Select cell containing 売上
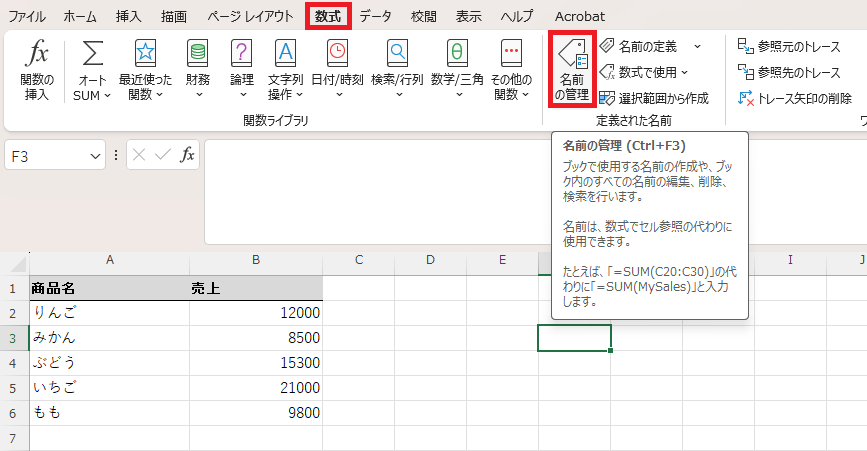 (256, 288)
